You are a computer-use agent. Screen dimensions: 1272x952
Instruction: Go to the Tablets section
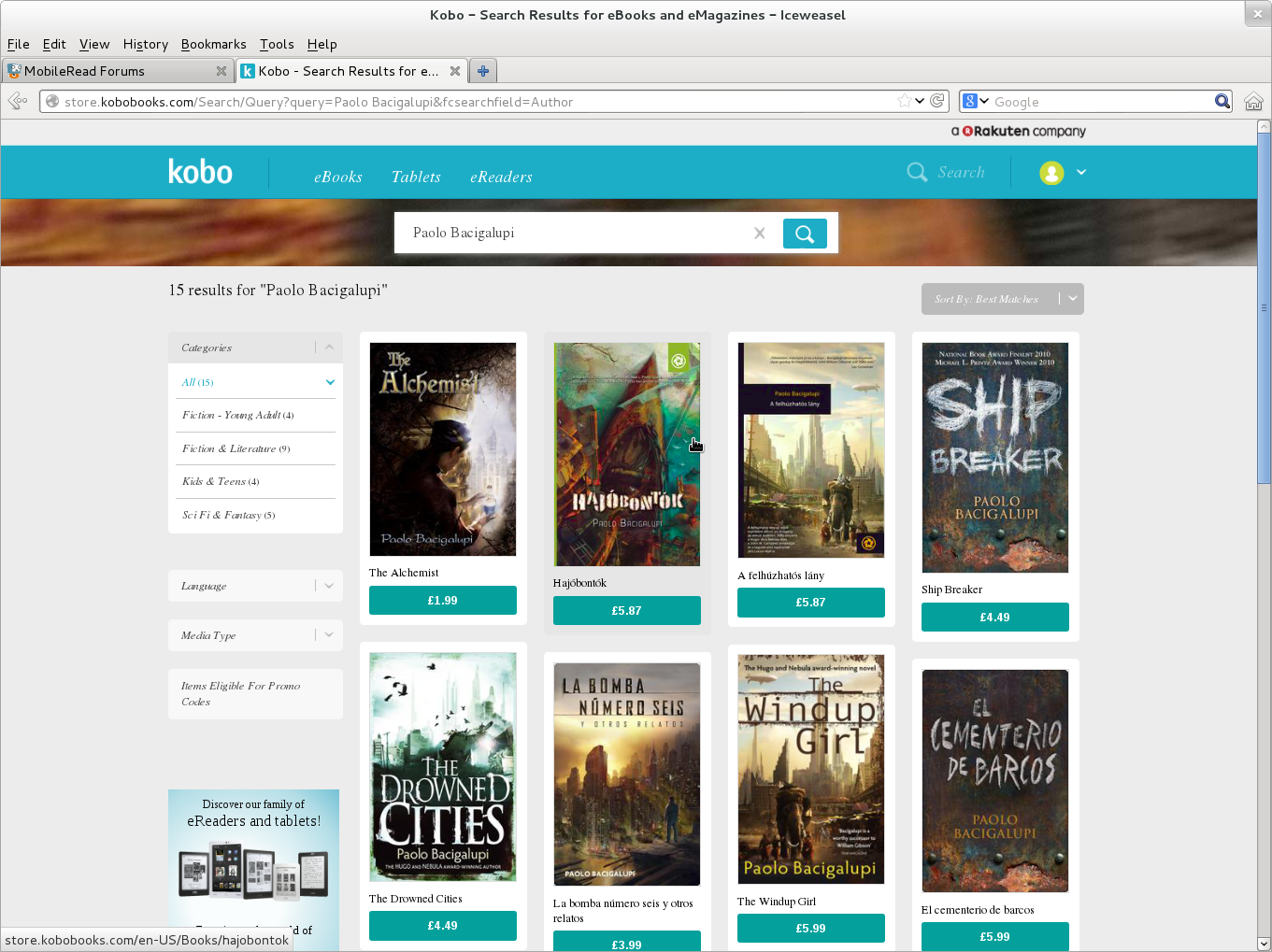(x=416, y=177)
